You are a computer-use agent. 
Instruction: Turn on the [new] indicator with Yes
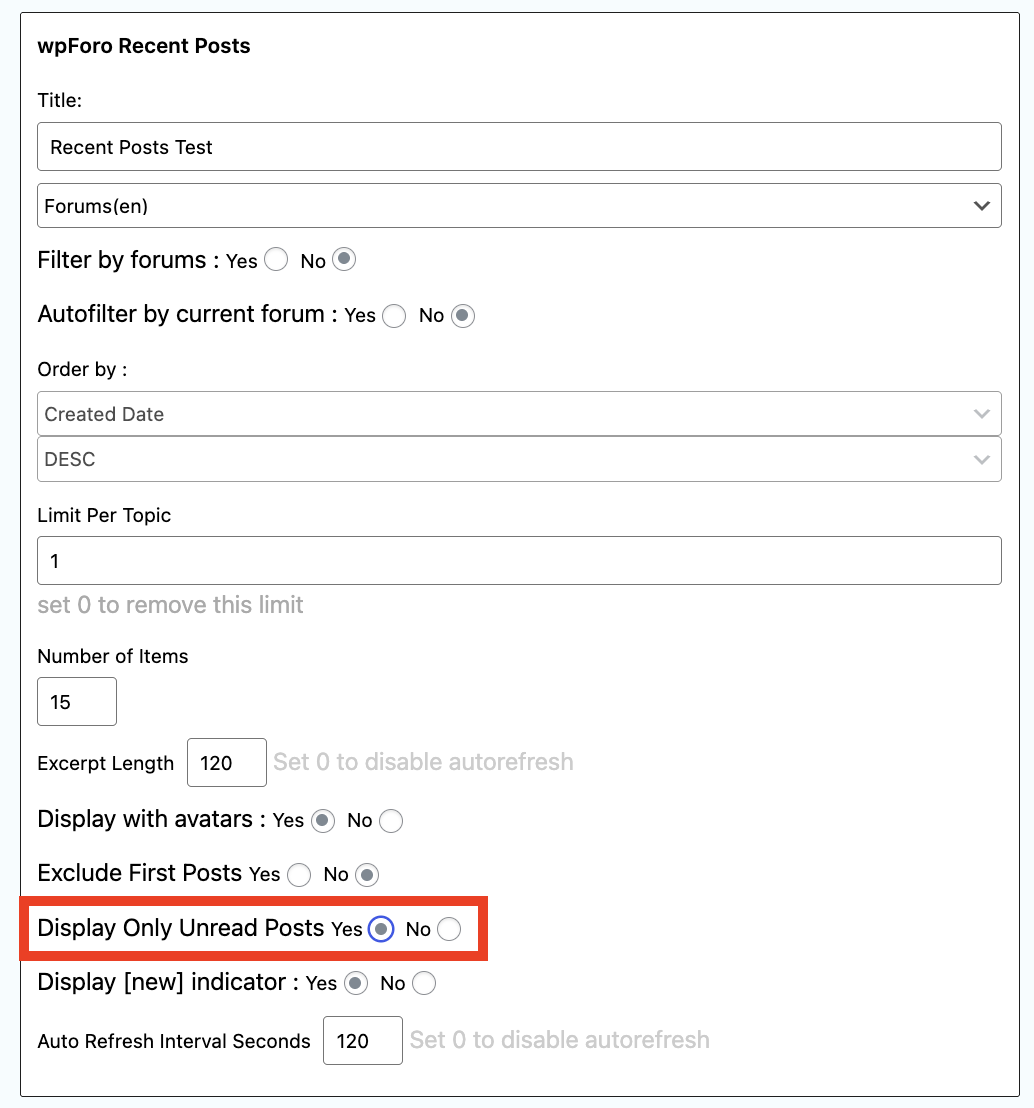click(355, 984)
